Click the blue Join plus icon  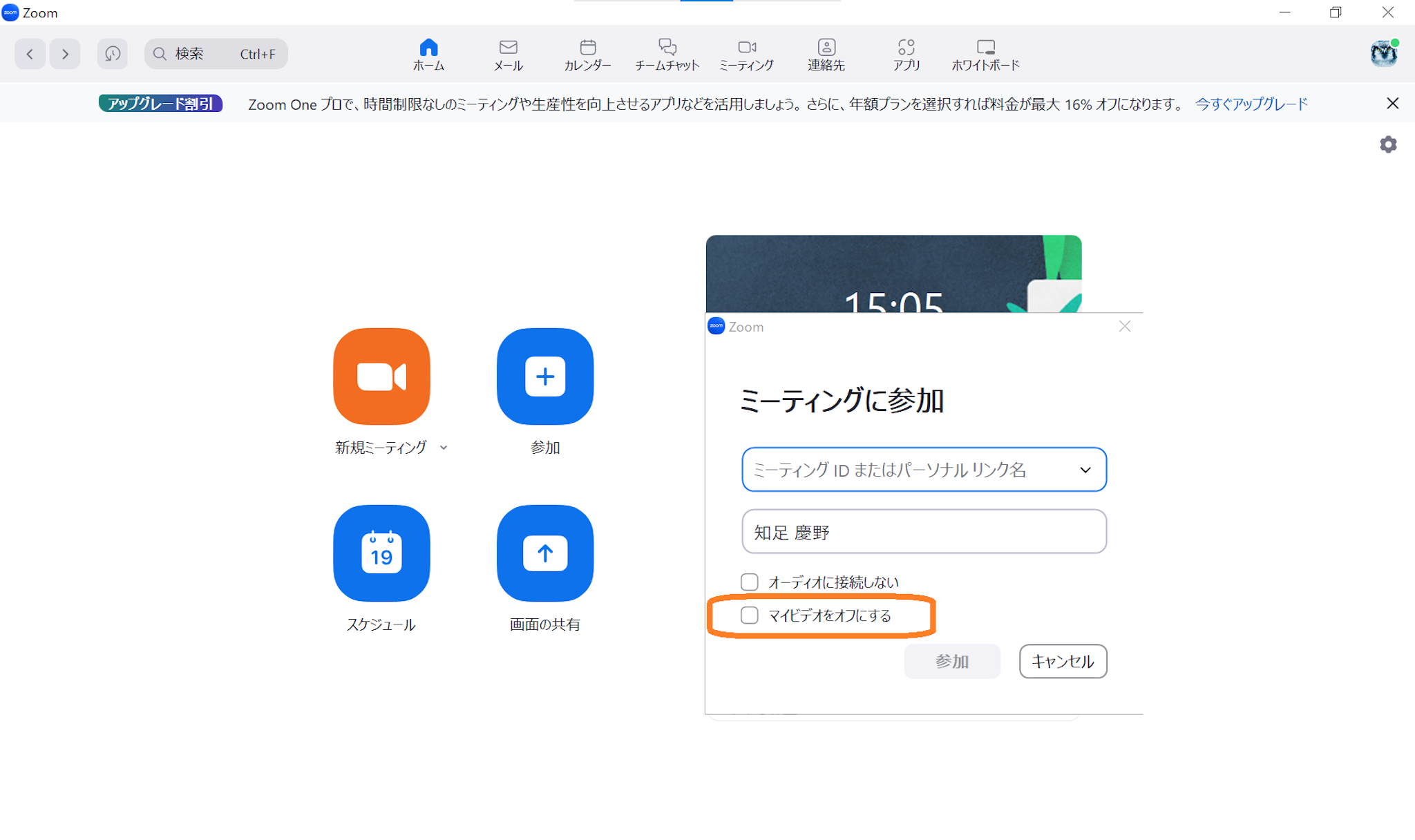pyautogui.click(x=545, y=376)
